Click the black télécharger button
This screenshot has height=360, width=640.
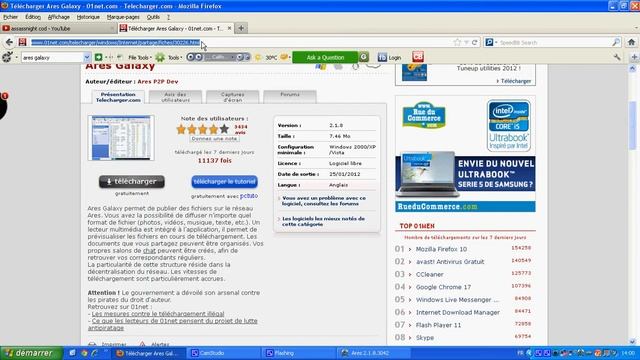[132, 182]
